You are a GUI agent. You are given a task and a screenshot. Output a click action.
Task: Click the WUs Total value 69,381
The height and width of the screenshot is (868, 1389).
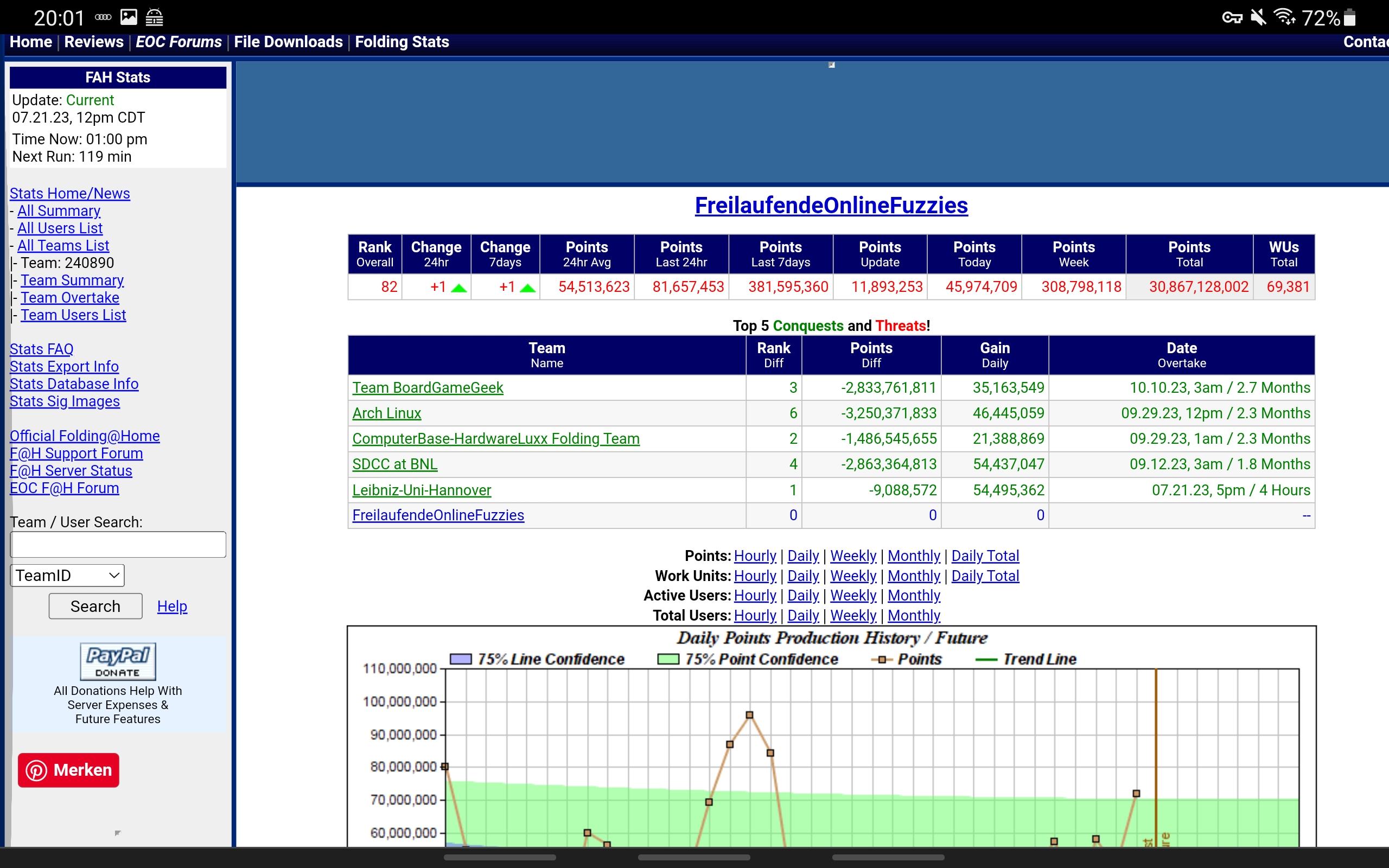pyautogui.click(x=1288, y=286)
